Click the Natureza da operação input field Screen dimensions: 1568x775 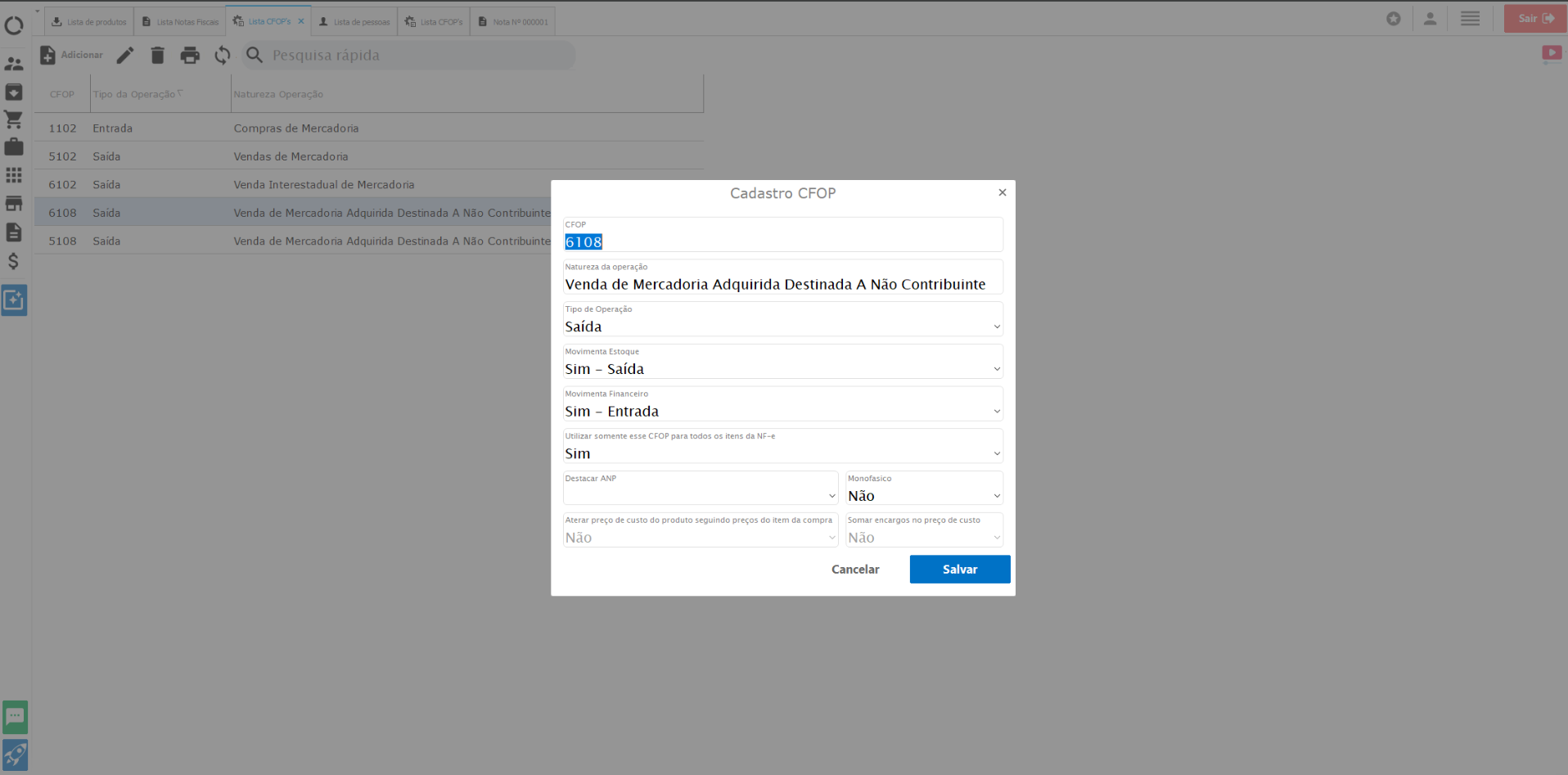pyautogui.click(x=782, y=285)
